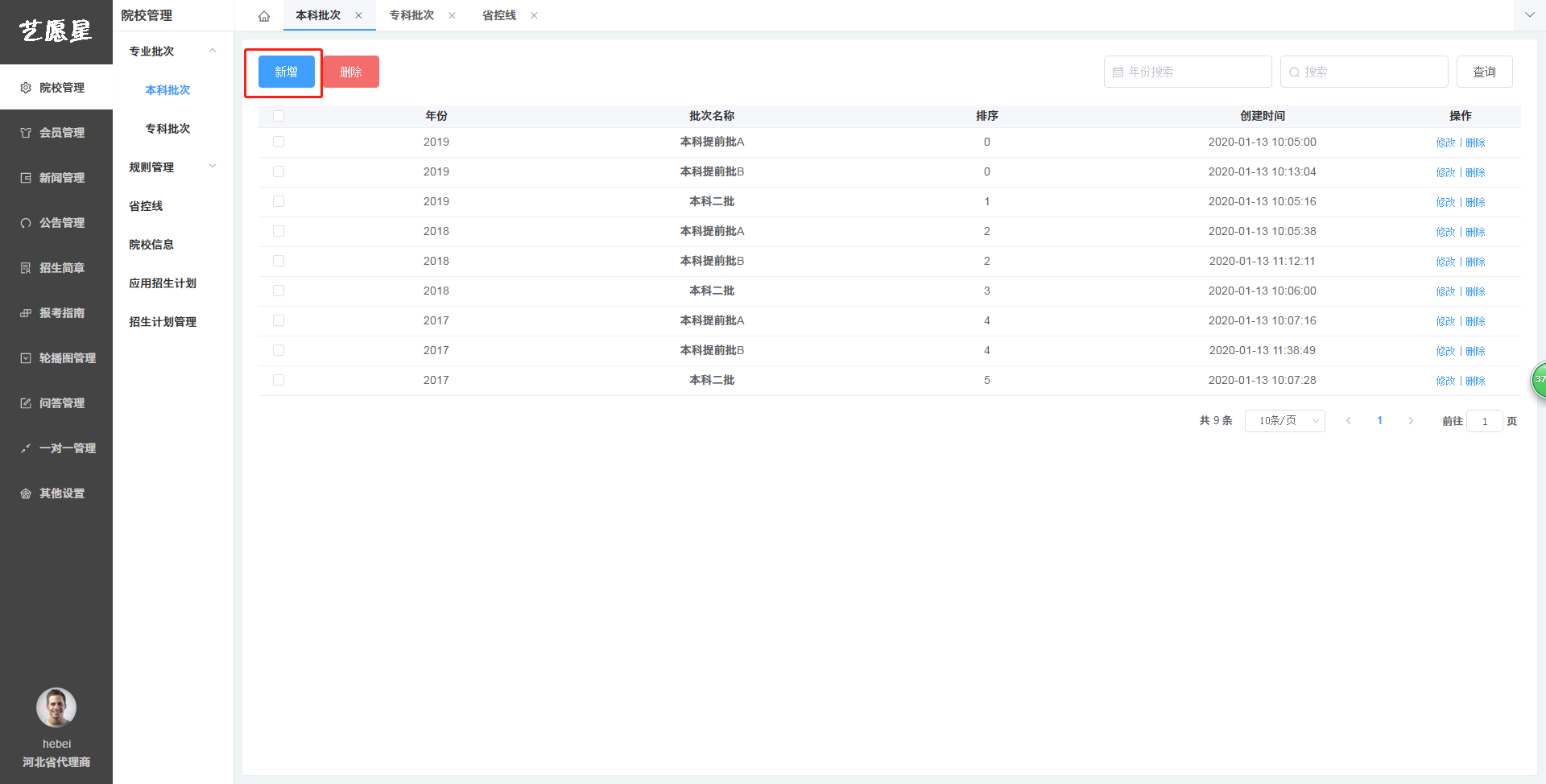Click 修改 for 2018 本科二批 row
This screenshot has height=784, width=1546.
click(1446, 291)
